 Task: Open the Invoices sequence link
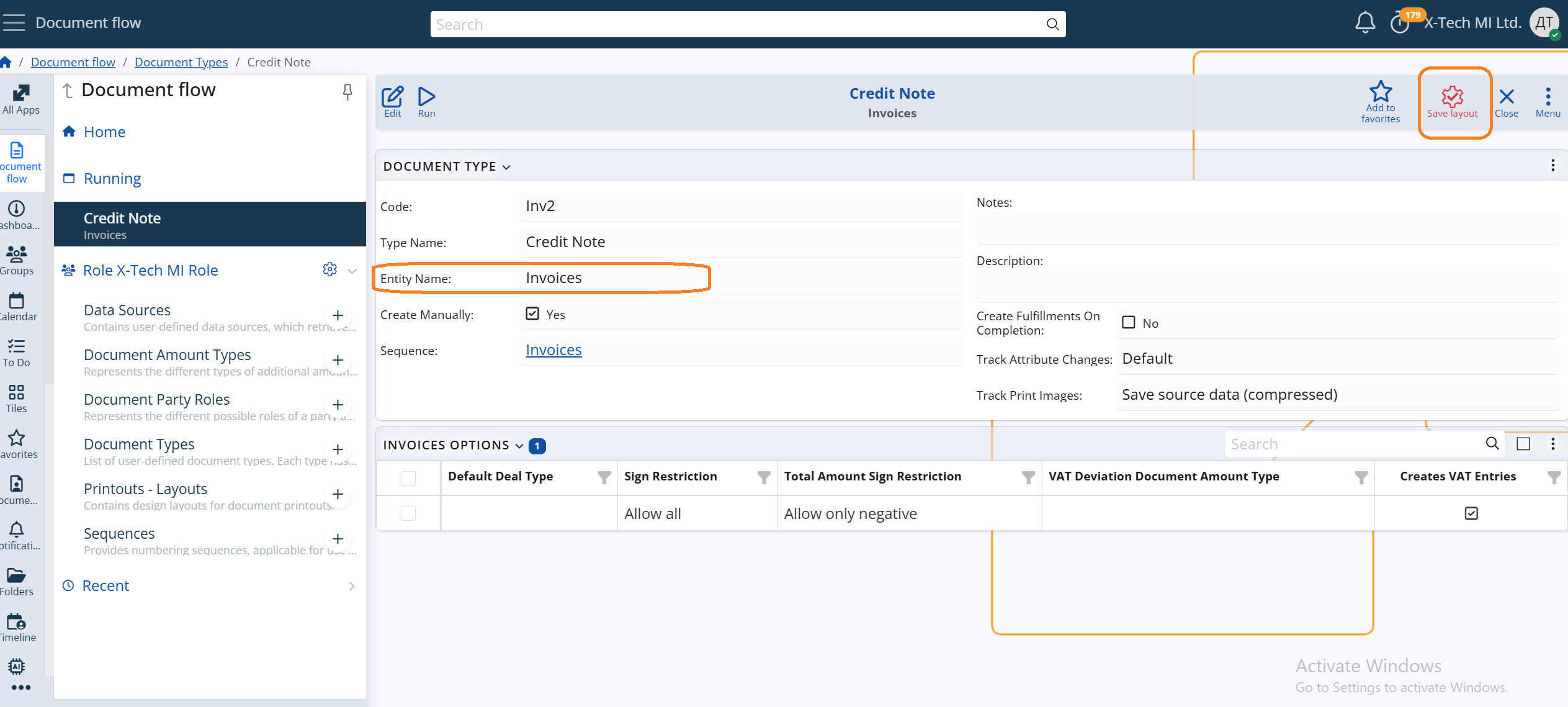point(553,349)
